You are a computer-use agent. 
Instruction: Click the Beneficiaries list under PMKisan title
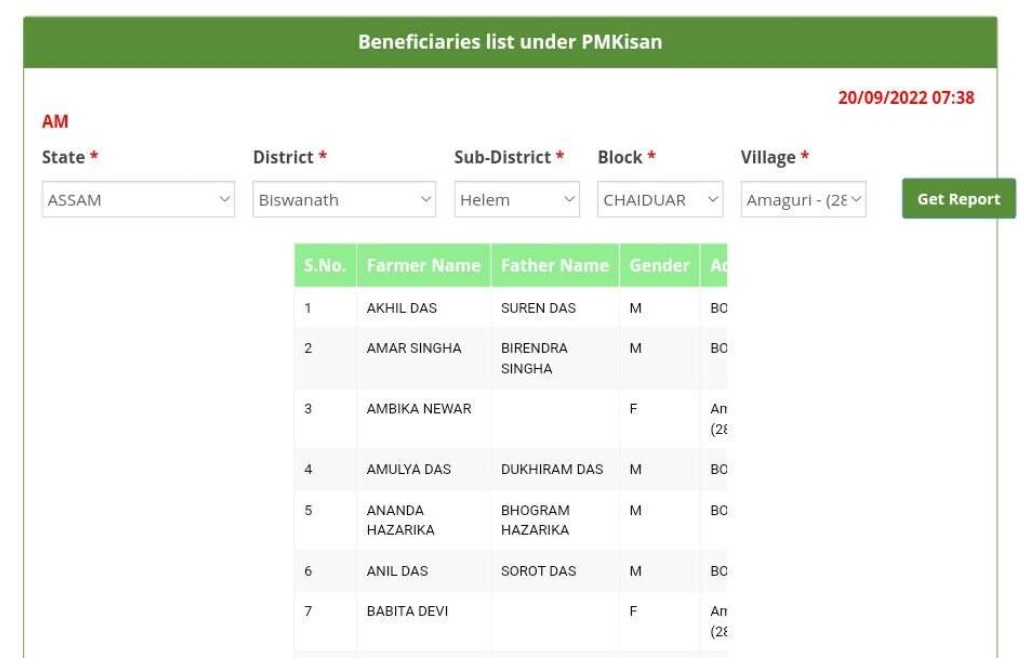click(511, 41)
